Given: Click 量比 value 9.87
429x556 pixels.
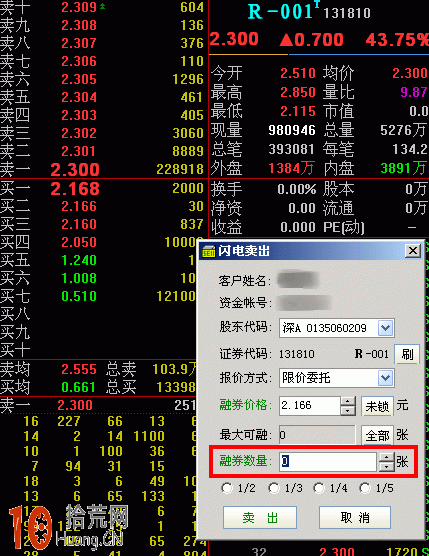Looking at the screenshot, I should tap(414, 92).
